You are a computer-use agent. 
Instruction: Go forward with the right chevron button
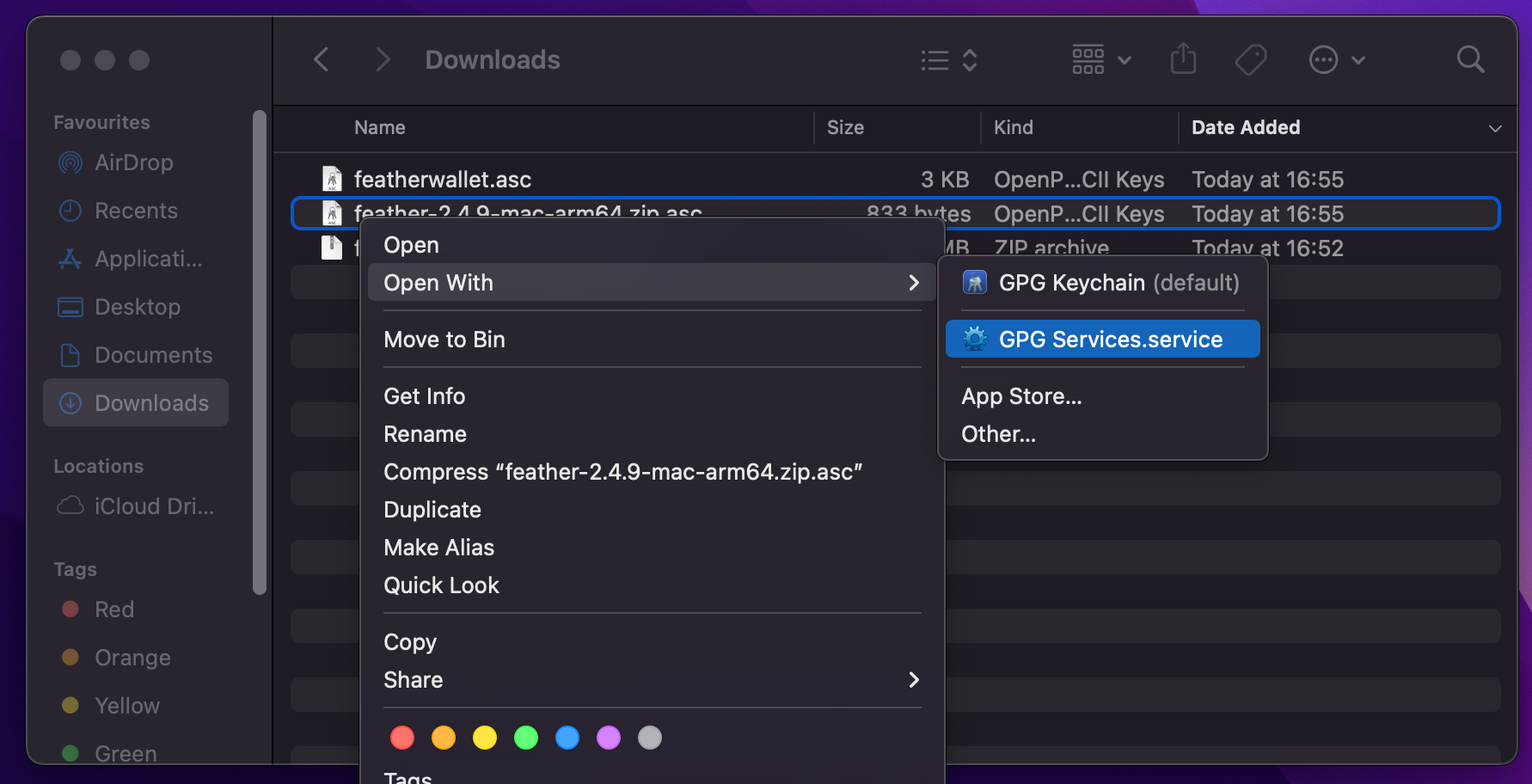(x=383, y=60)
